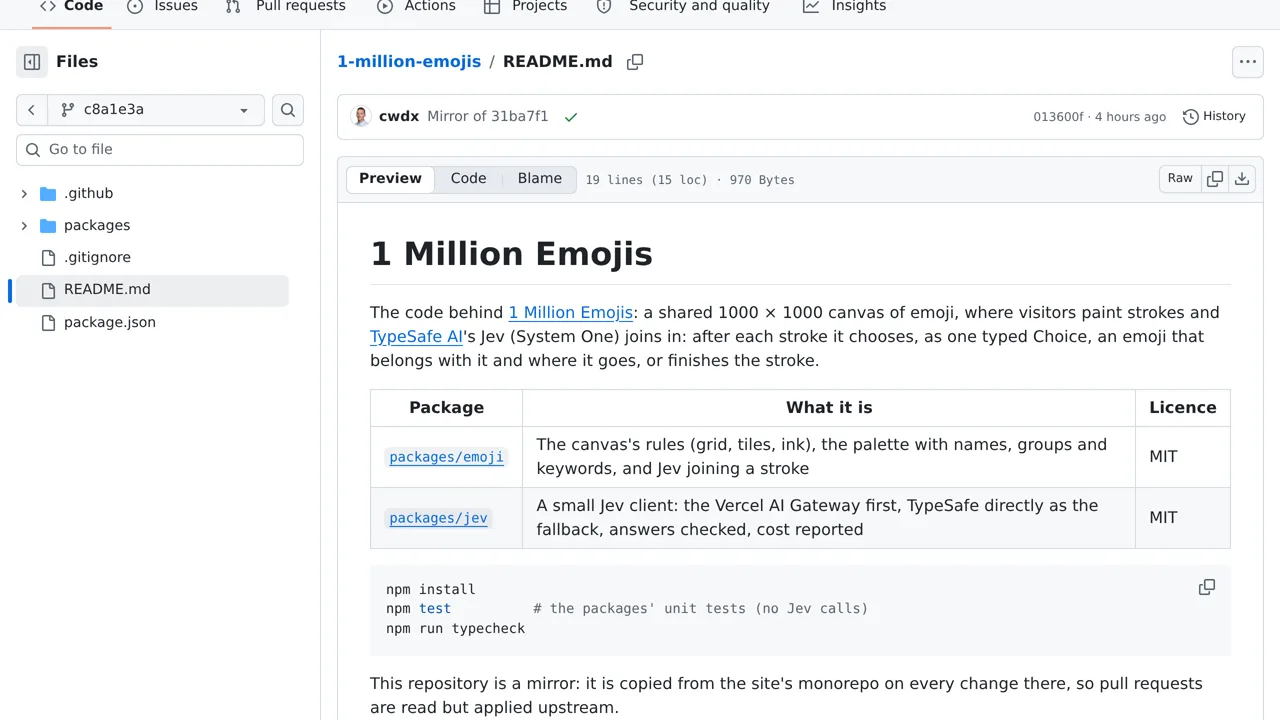This screenshot has height=720, width=1280.
Task: Open the Code tab
Action: tap(71, 7)
